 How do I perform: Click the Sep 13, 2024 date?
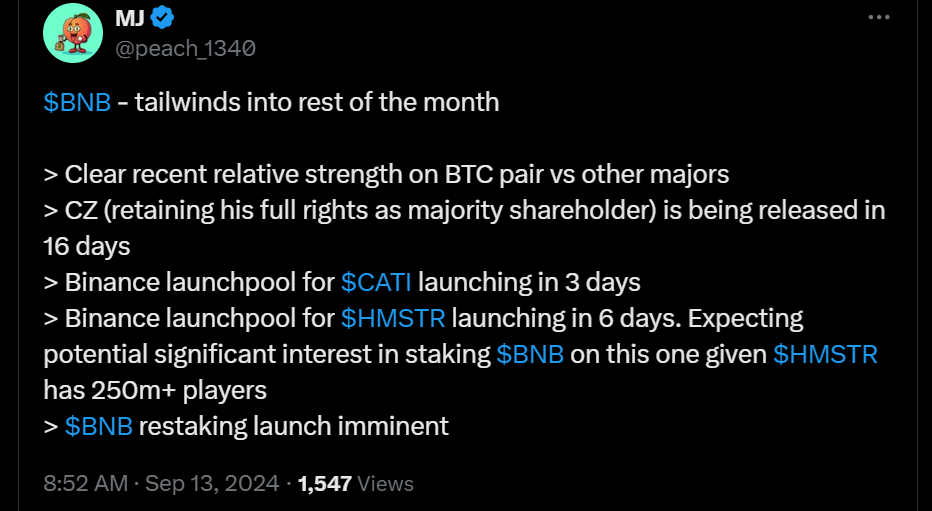(212, 484)
